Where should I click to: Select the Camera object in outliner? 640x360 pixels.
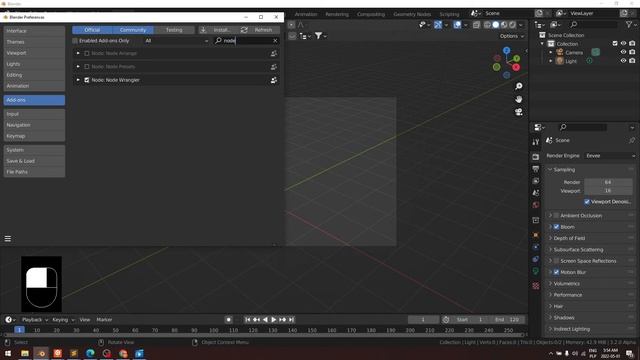[574, 53]
